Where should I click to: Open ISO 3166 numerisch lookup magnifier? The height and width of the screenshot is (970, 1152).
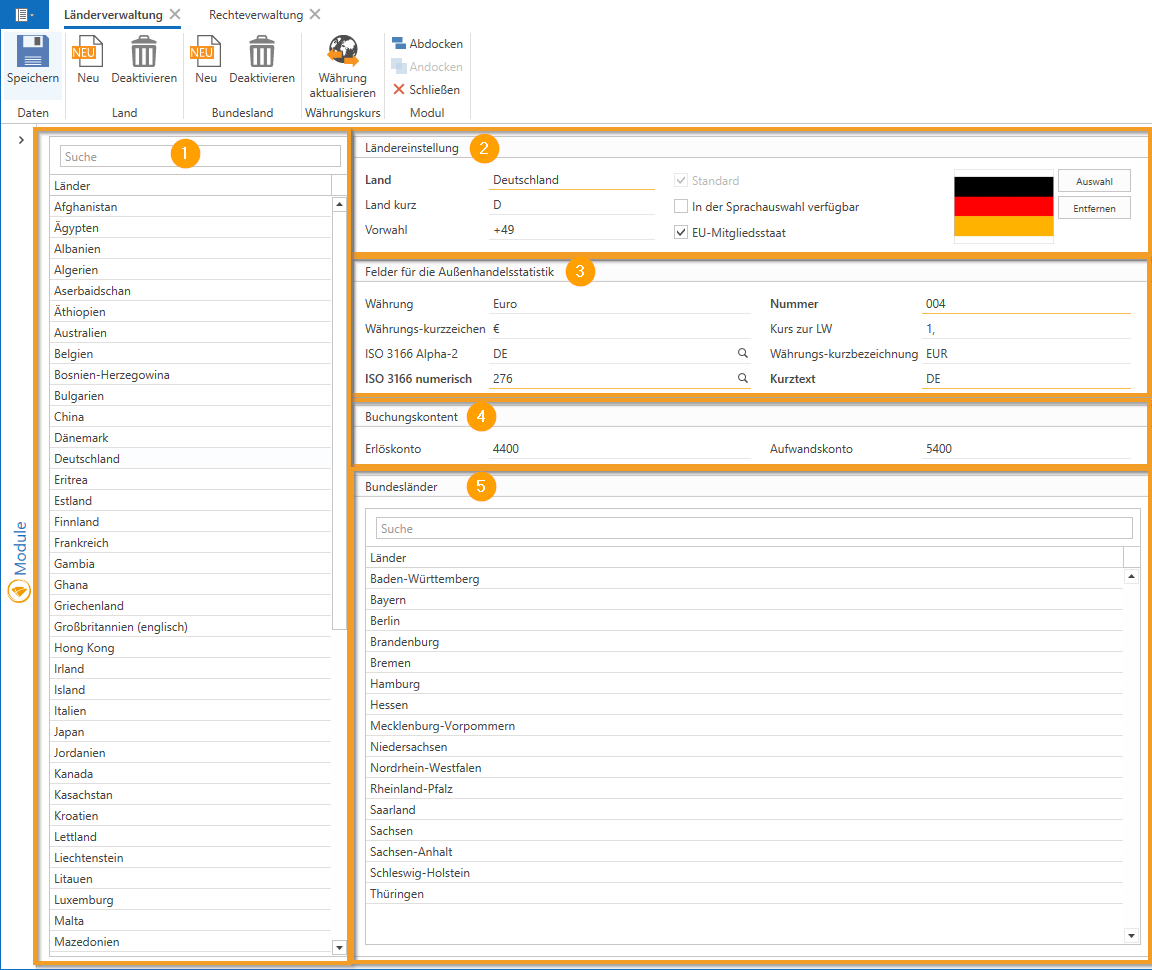tap(743, 379)
